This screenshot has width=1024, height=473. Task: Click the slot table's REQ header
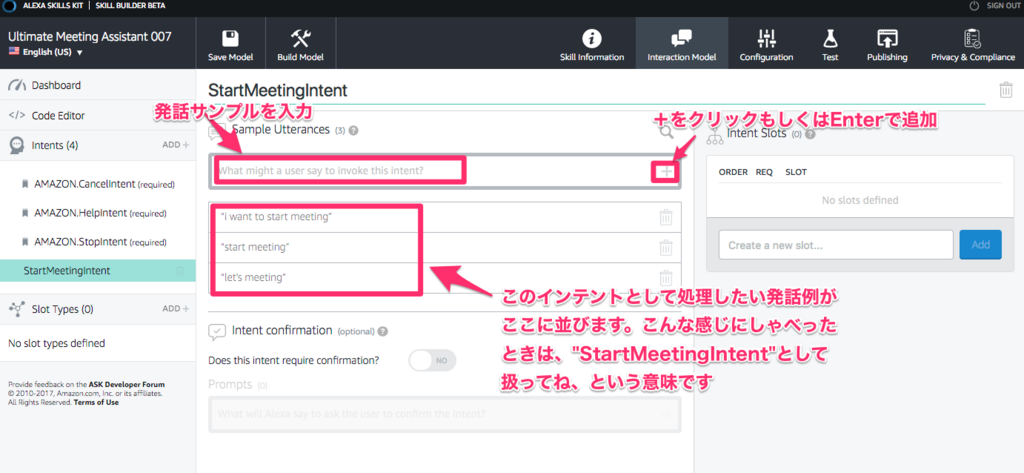pos(765,172)
